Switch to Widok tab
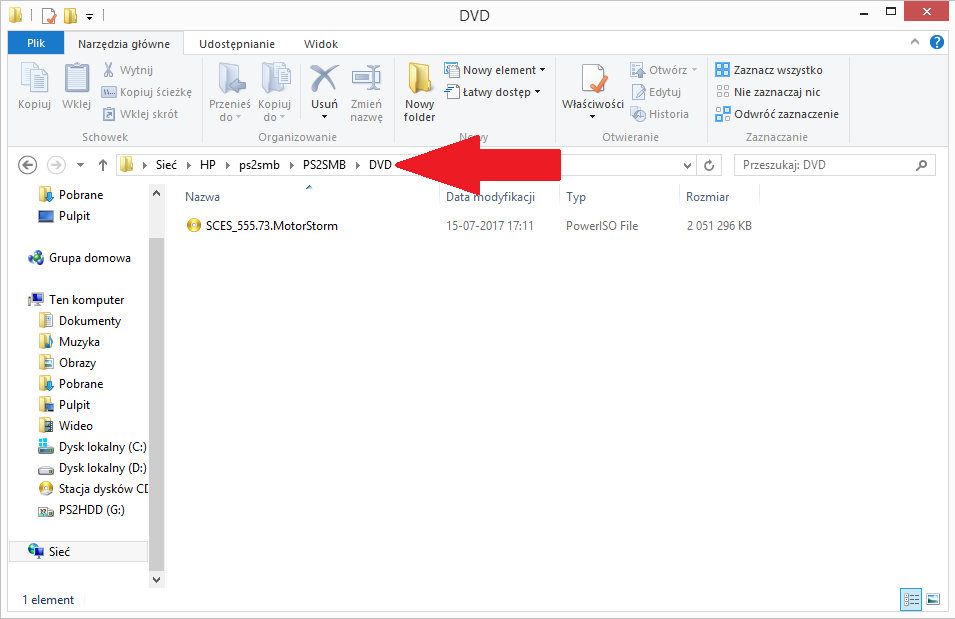Viewport: 955px width, 619px height. coord(321,44)
